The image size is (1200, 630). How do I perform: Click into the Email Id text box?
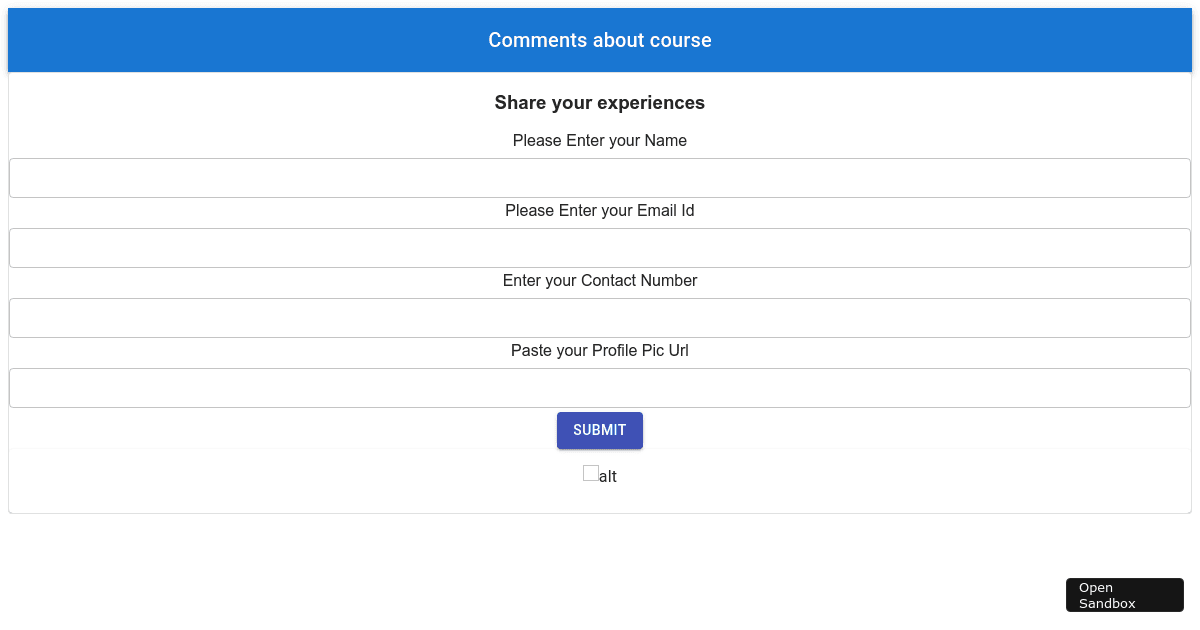tap(600, 248)
